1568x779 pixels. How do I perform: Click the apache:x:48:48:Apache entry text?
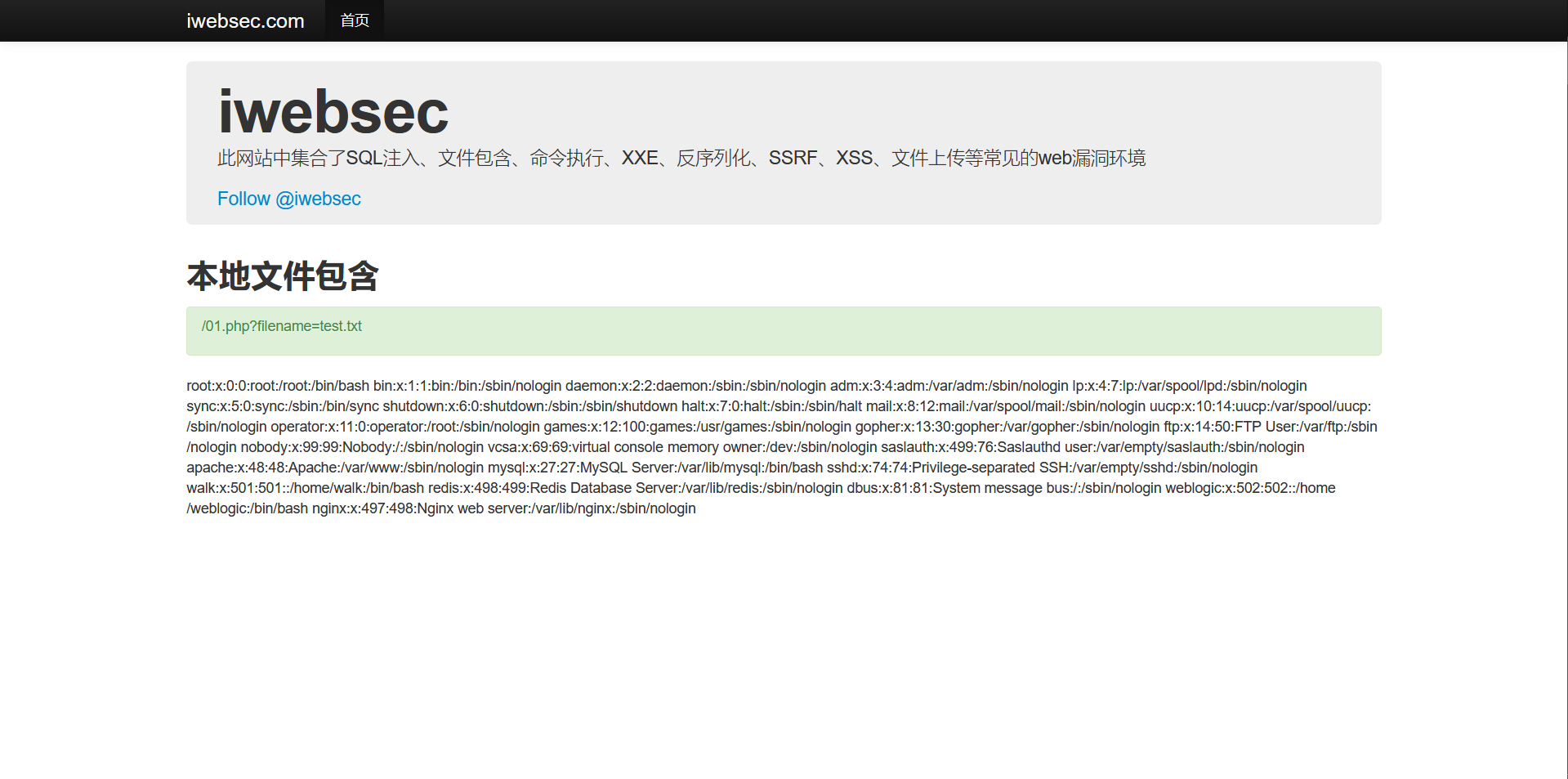(x=335, y=468)
